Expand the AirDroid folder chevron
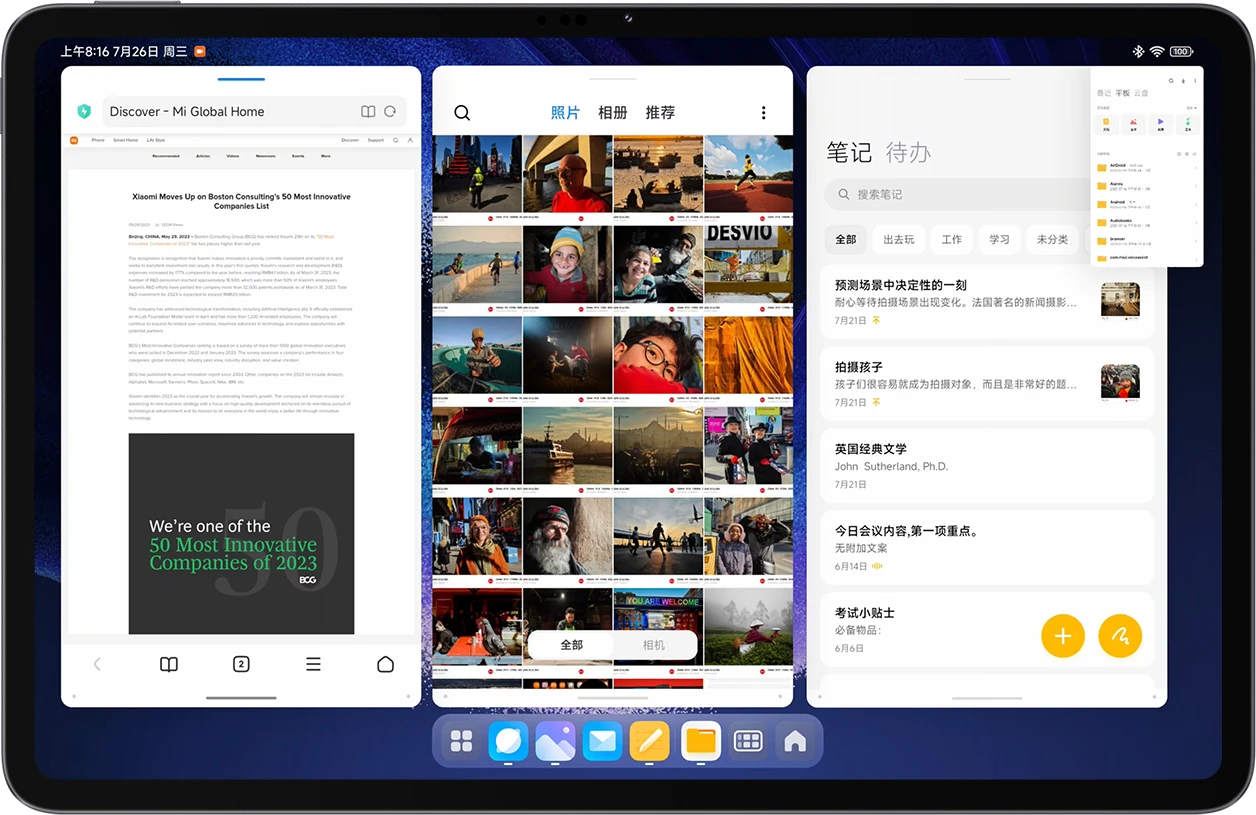 click(x=1196, y=167)
